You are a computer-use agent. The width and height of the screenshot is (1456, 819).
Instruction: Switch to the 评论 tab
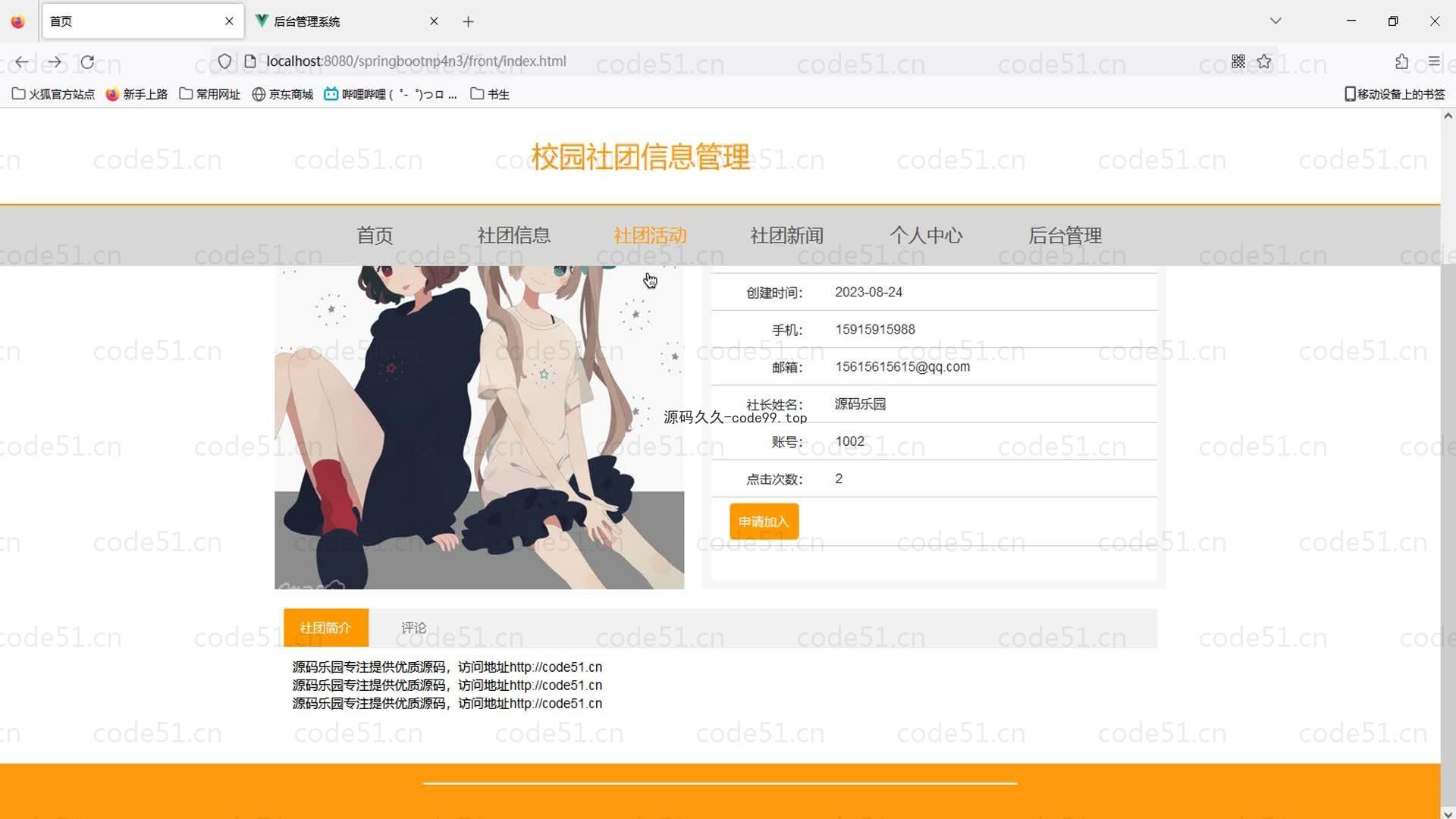point(413,628)
